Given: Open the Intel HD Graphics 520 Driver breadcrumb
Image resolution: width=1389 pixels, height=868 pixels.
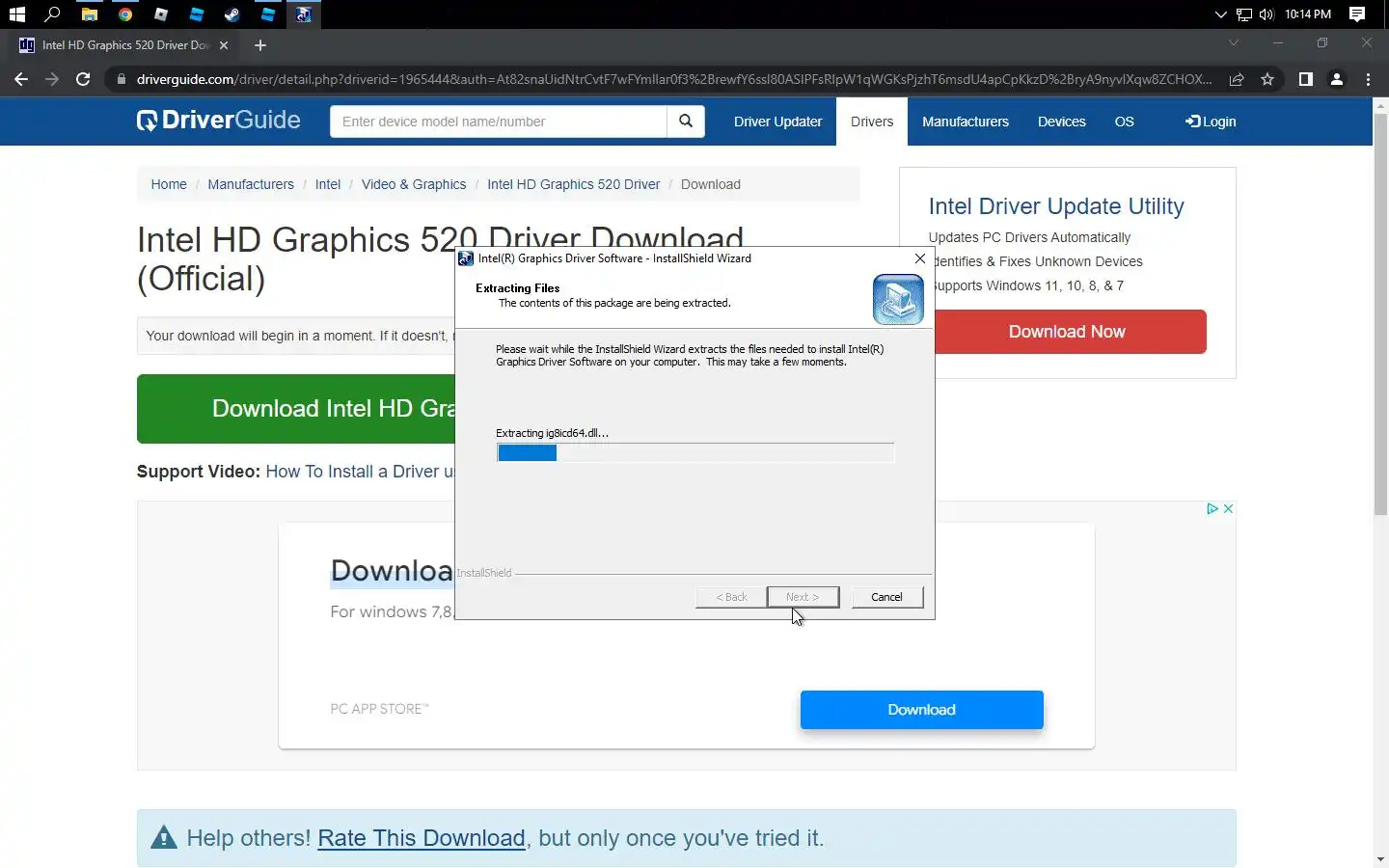Looking at the screenshot, I should 574,184.
